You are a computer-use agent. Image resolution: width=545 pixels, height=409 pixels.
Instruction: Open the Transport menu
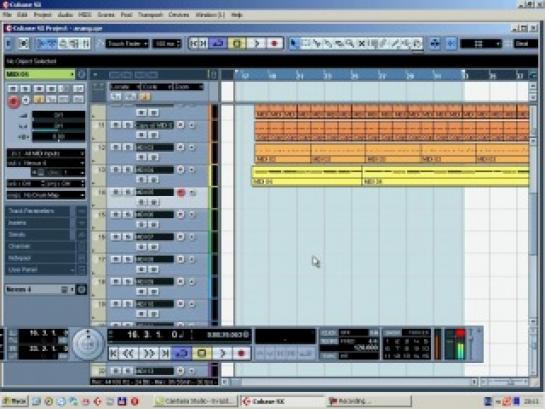click(150, 15)
